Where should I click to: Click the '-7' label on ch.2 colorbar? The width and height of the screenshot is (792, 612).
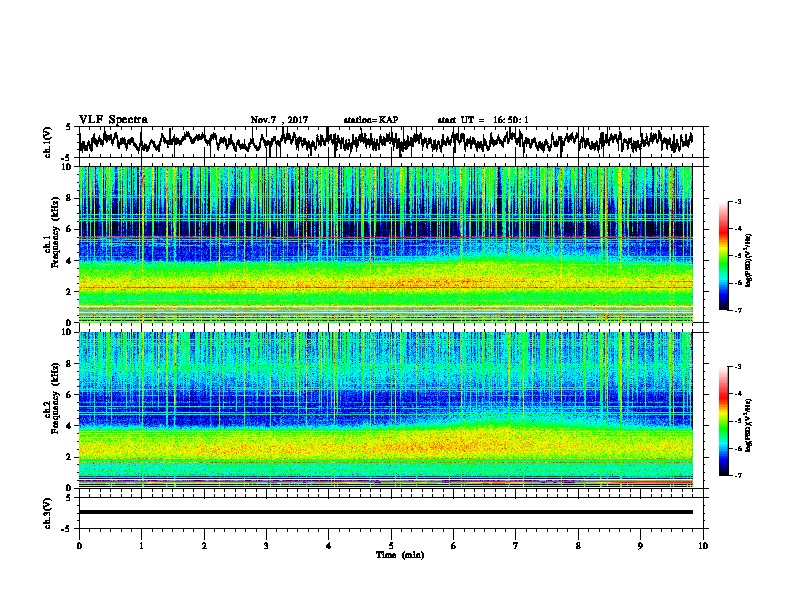pyautogui.click(x=738, y=475)
